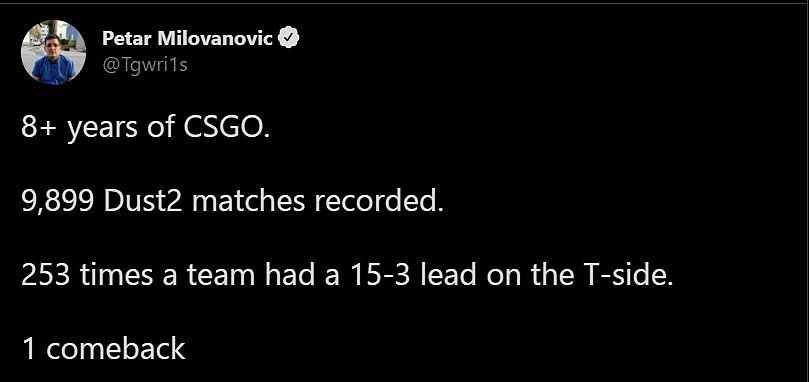Click the '1' before 'comeback'
This screenshot has width=809, height=382.
pyautogui.click(x=29, y=349)
